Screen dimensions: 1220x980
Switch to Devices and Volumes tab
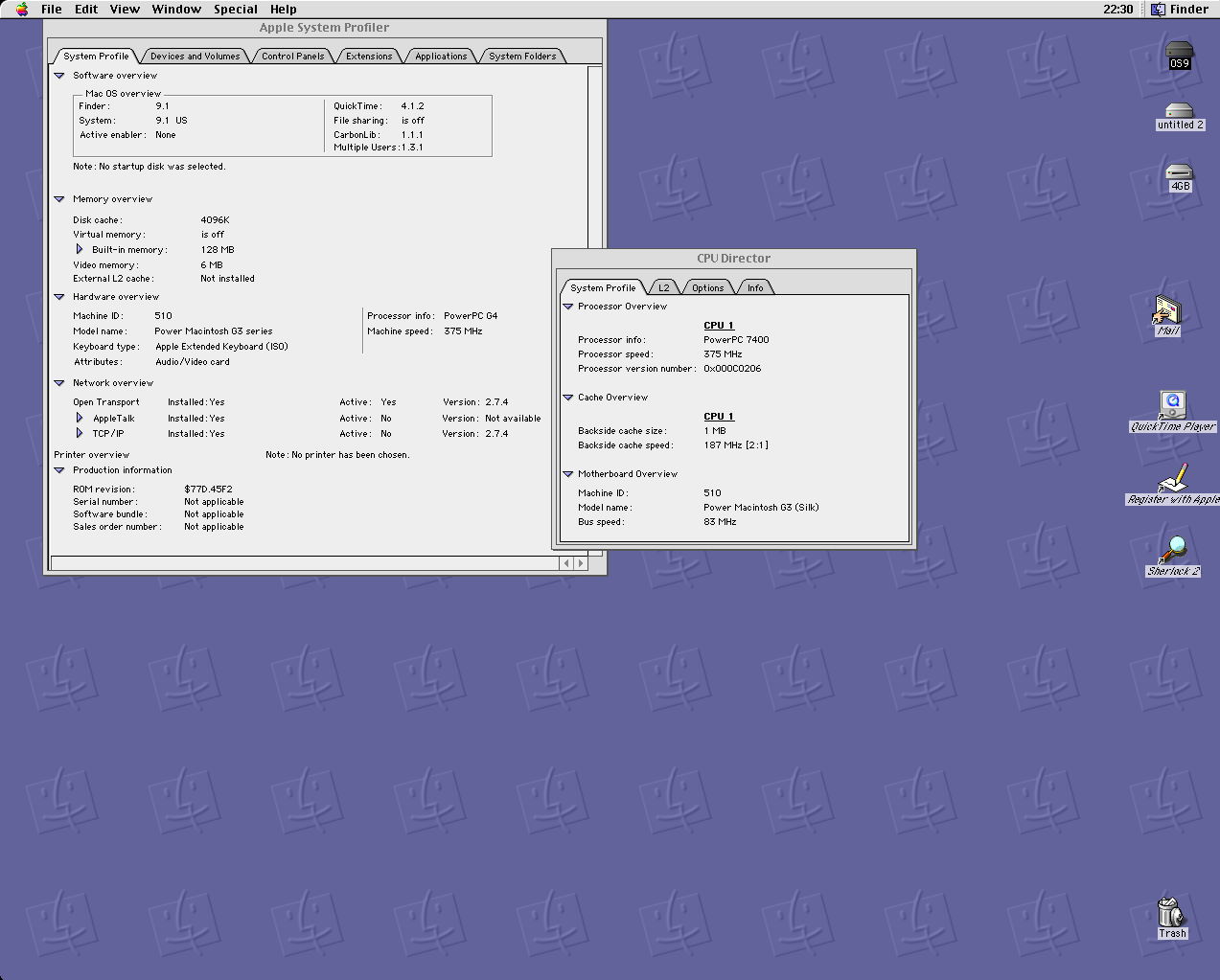pos(196,57)
